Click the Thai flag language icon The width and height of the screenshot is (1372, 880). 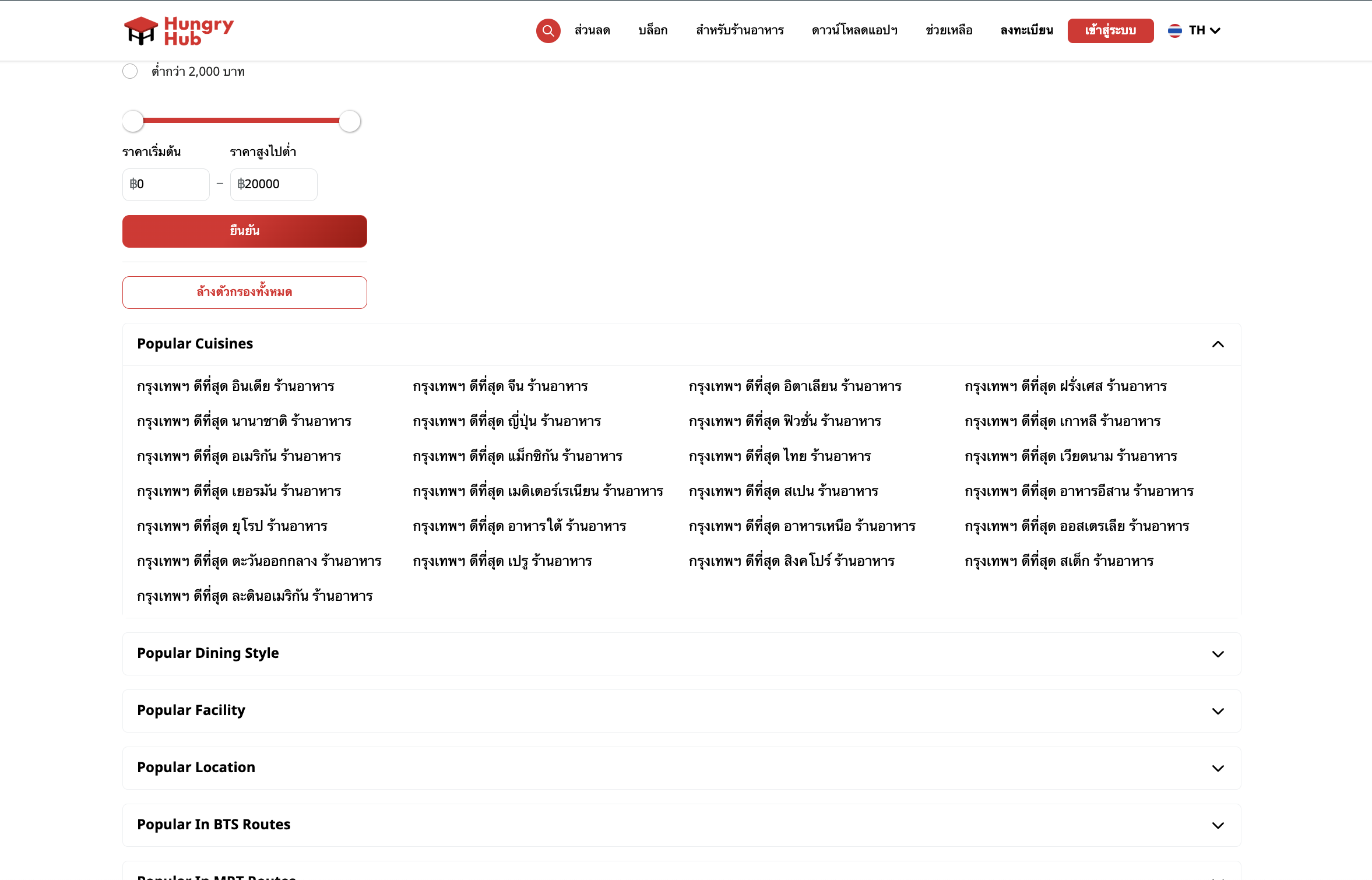(1174, 30)
